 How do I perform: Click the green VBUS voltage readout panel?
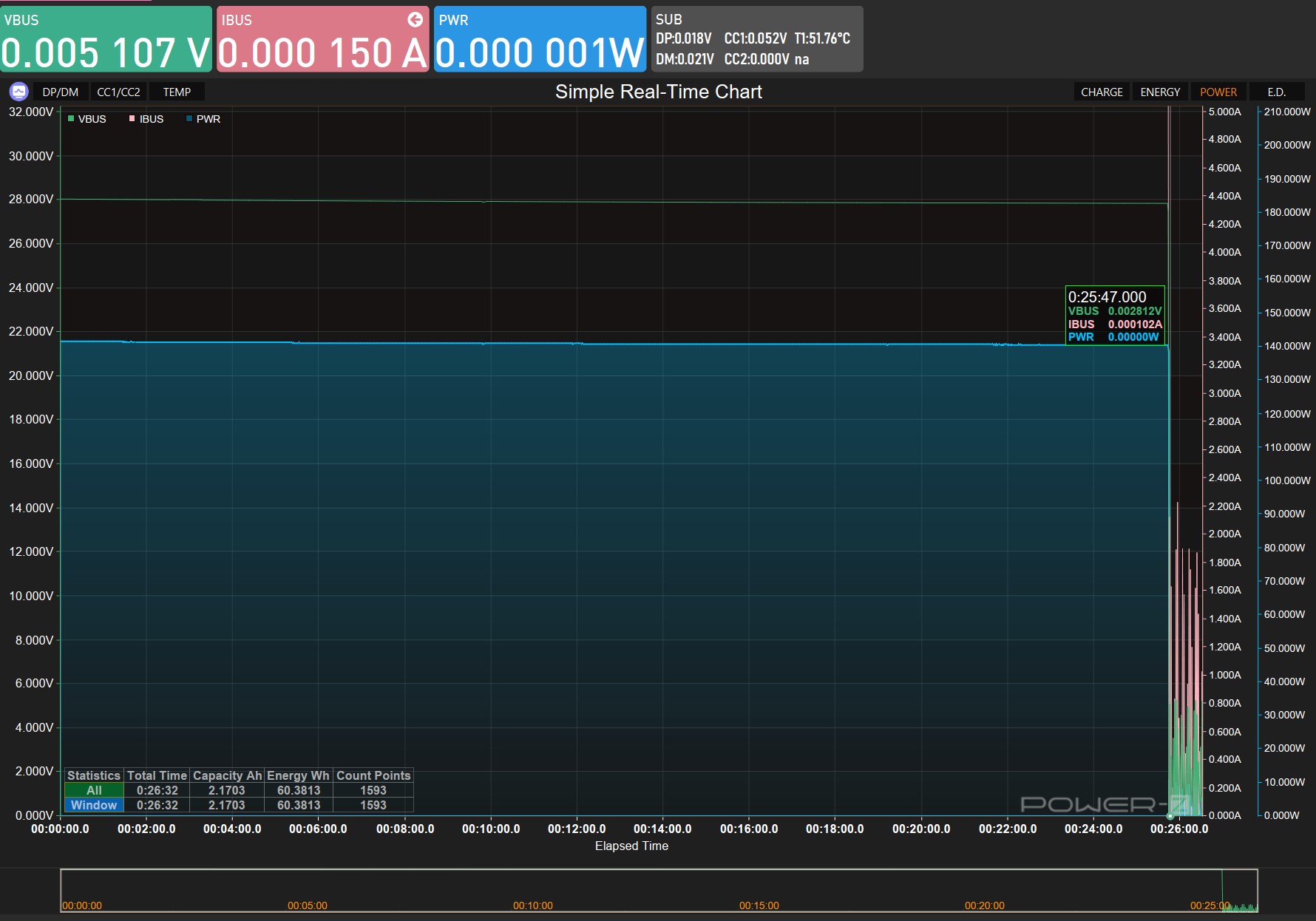[x=106, y=39]
